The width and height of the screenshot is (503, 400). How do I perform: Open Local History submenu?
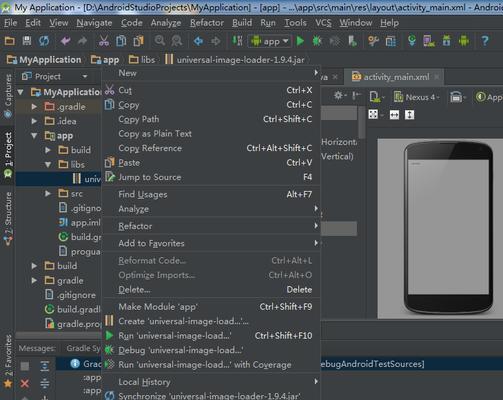(x=211, y=382)
